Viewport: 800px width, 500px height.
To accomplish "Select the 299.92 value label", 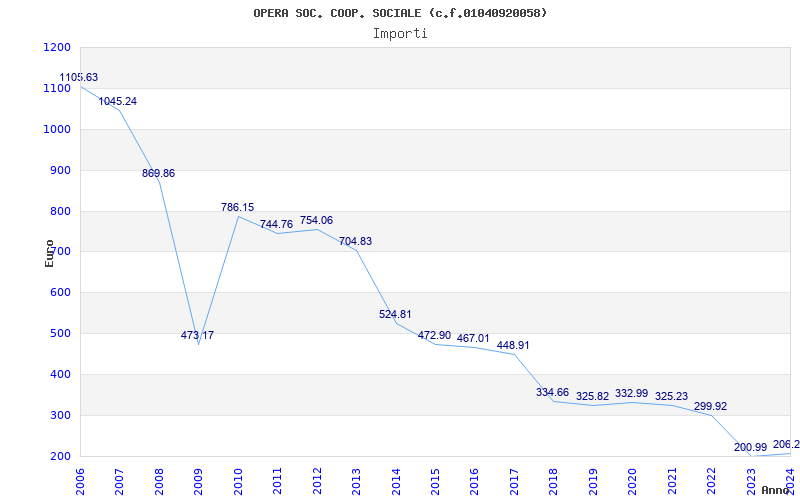I will (x=711, y=407).
